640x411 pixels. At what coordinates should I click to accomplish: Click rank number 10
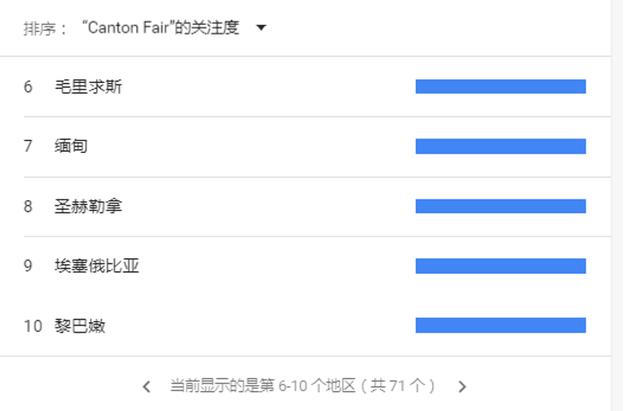32,326
